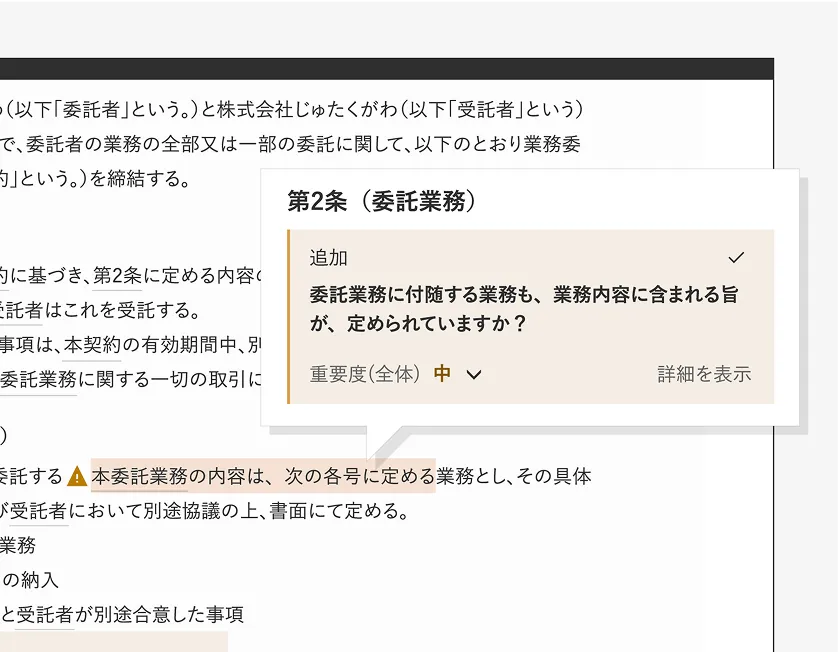
Task: Click the 第2条（委託業務） popup heading
Action: tap(381, 201)
